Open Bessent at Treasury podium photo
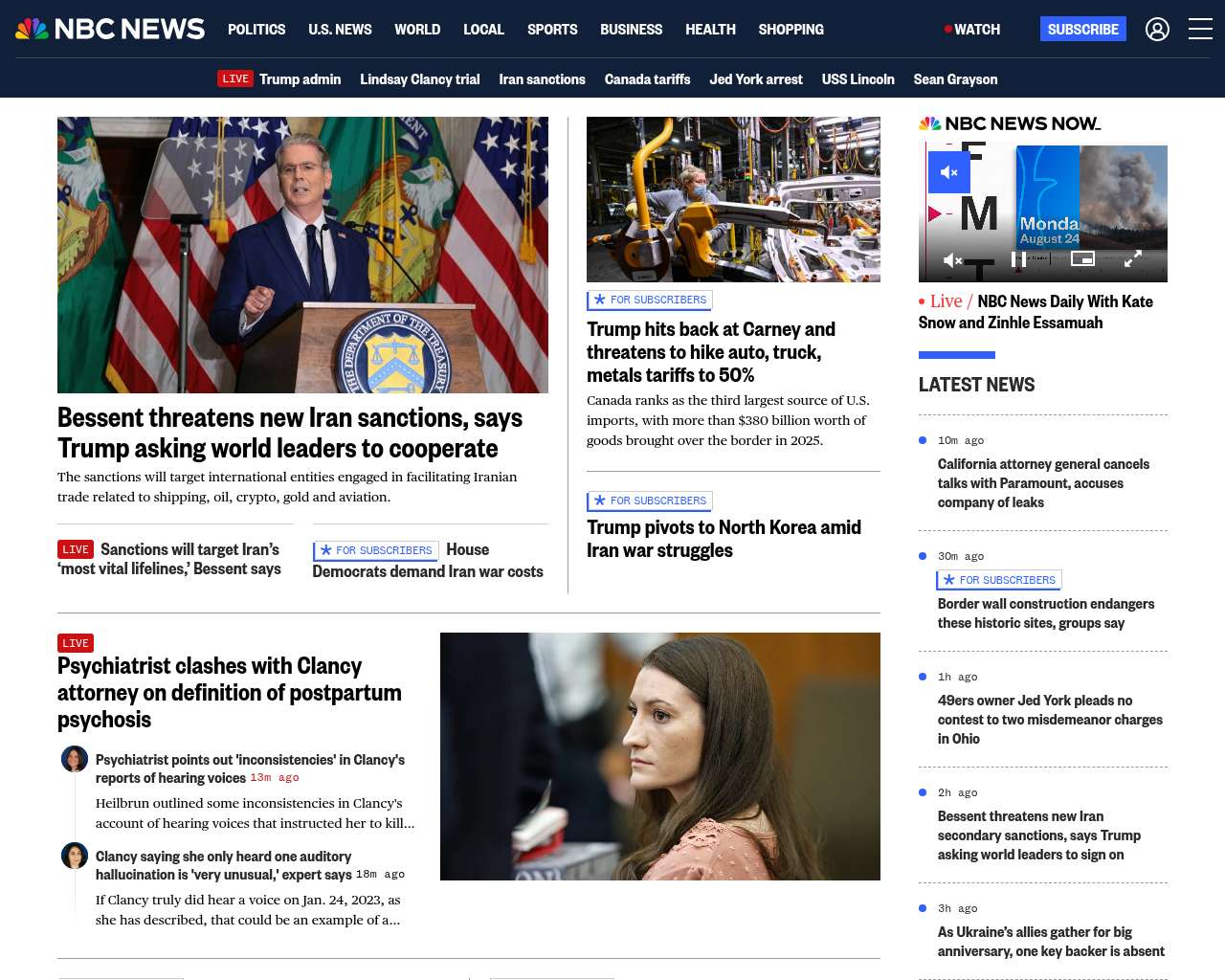Viewport: 1225px width, 980px height. click(x=302, y=255)
